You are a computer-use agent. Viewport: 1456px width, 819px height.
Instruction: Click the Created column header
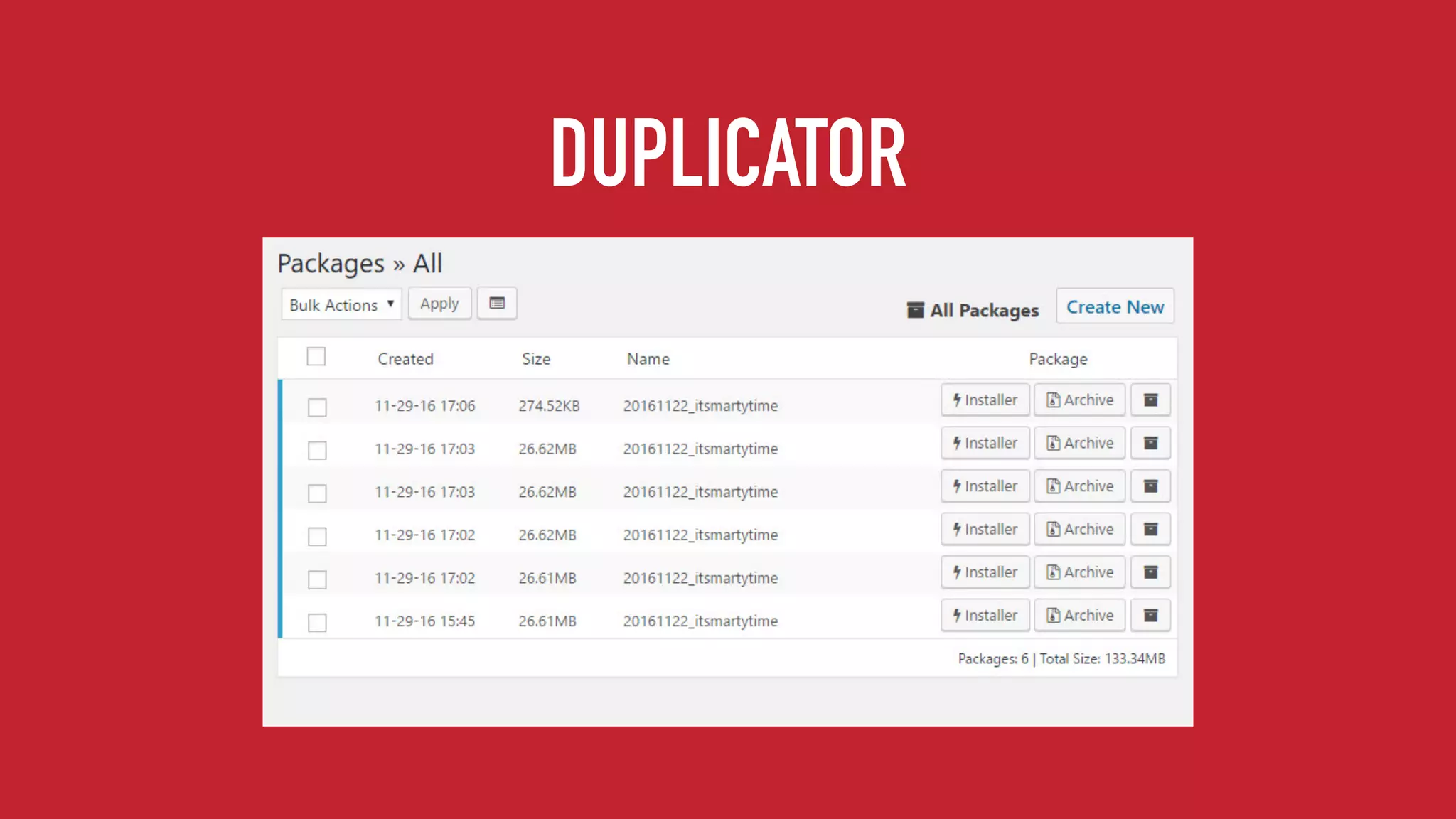coord(405,359)
